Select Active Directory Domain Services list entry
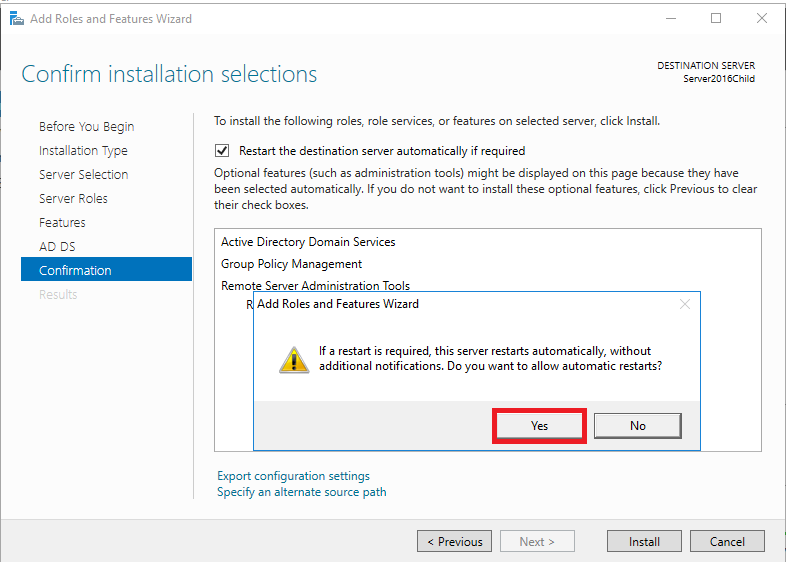The width and height of the screenshot is (786, 562). [308, 242]
